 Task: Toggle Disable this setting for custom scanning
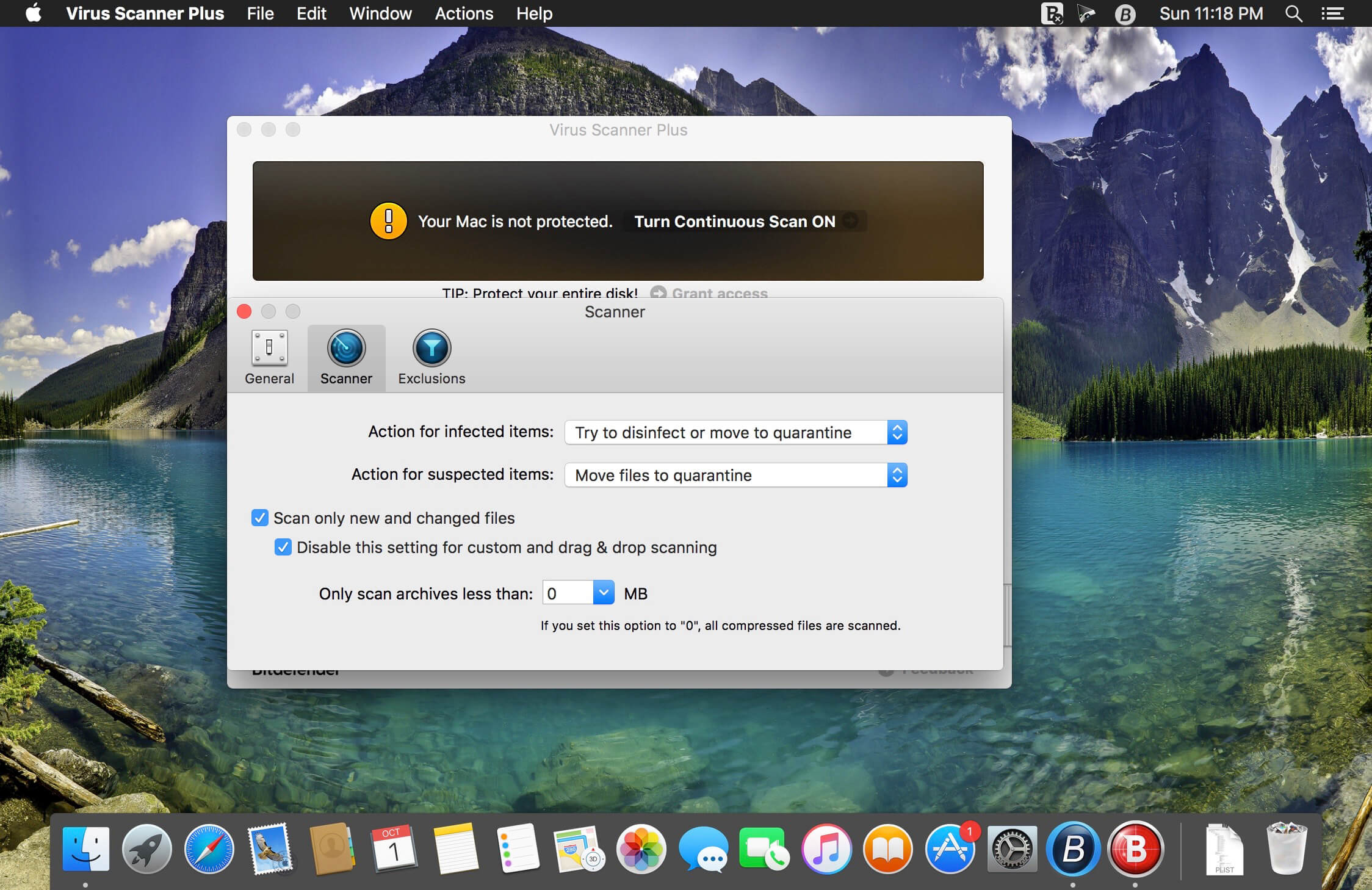click(283, 547)
